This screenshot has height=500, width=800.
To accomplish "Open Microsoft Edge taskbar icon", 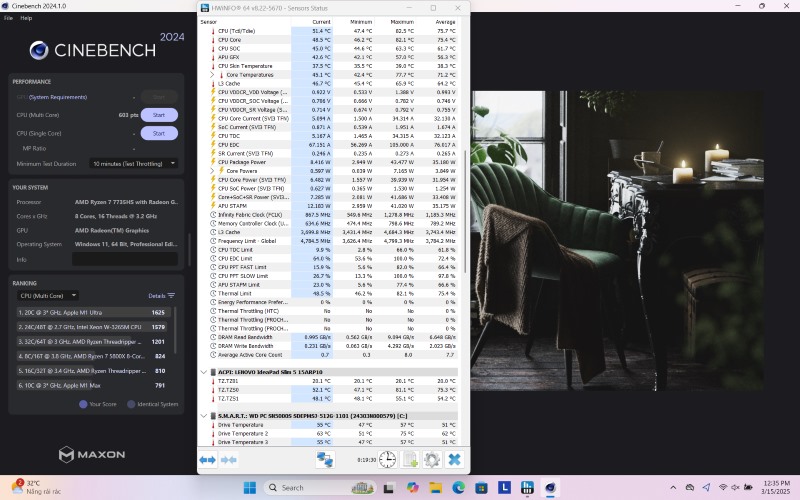I will 458,488.
